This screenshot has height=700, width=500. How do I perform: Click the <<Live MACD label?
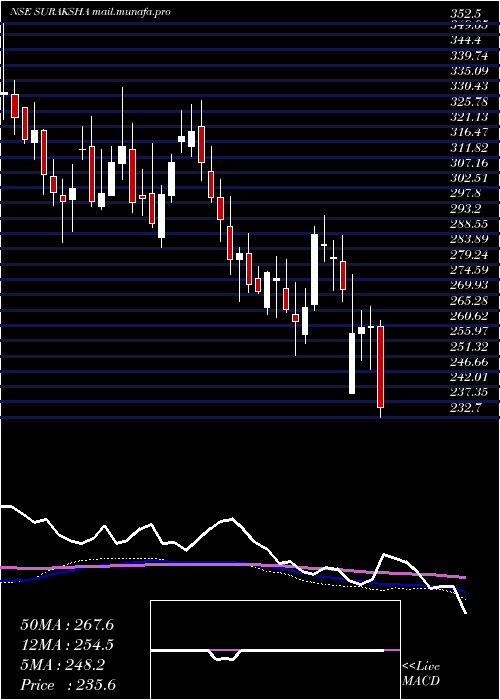pyautogui.click(x=421, y=674)
